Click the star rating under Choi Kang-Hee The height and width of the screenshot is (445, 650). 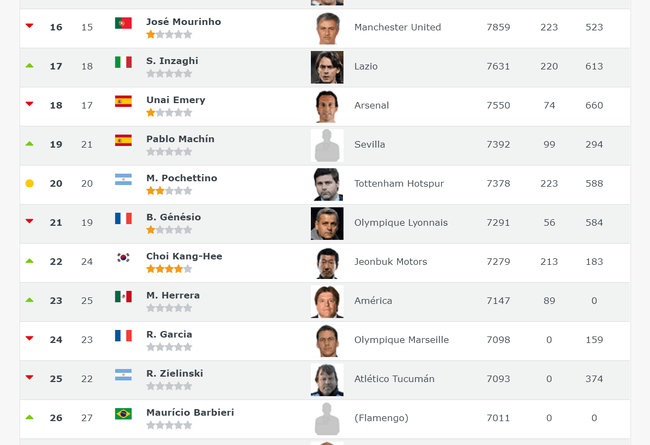pos(169,269)
